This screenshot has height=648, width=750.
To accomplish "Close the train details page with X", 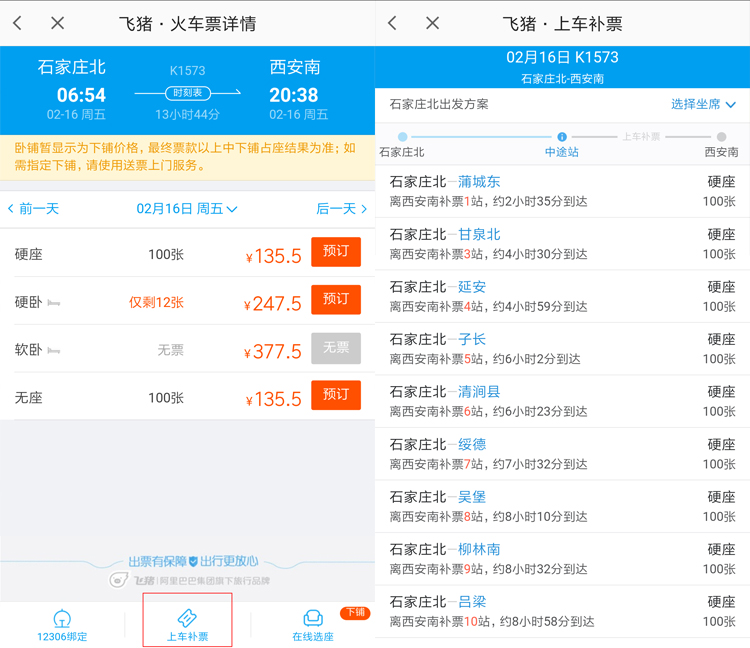I will tap(57, 23).
